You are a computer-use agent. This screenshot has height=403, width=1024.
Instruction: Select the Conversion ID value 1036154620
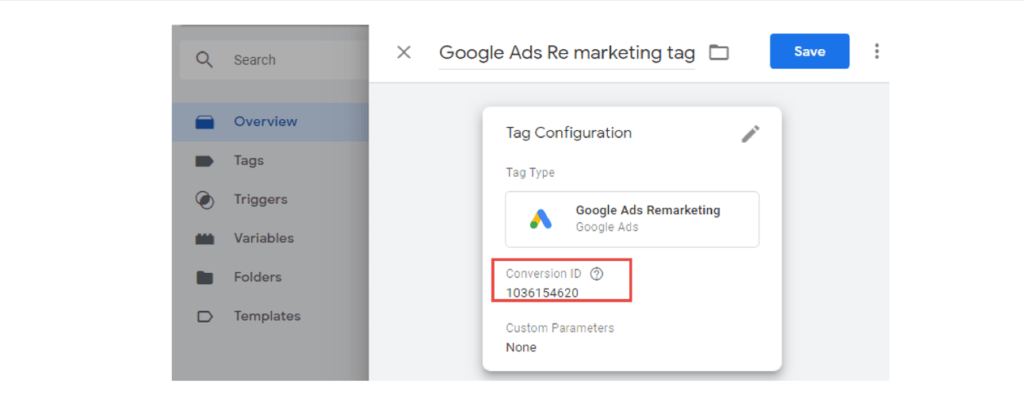tap(542, 293)
